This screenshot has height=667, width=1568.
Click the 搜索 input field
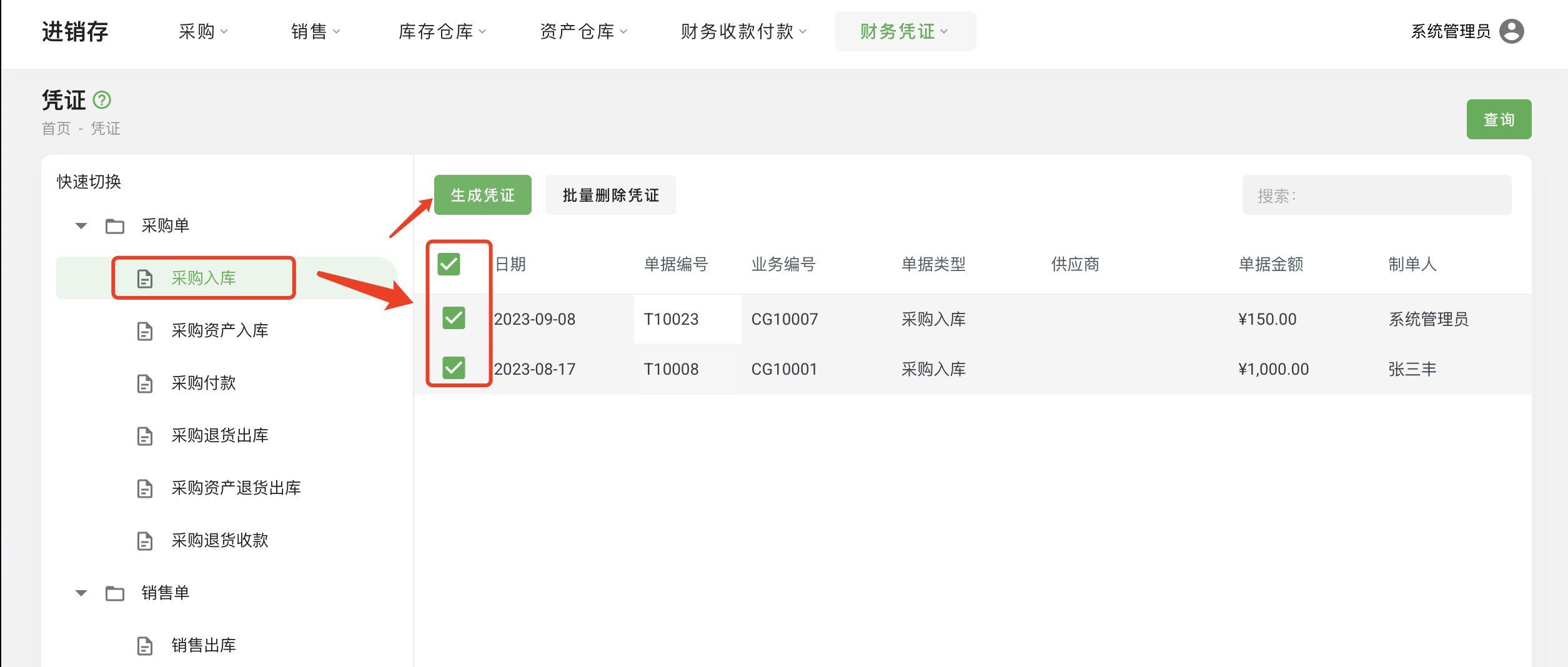[1376, 195]
